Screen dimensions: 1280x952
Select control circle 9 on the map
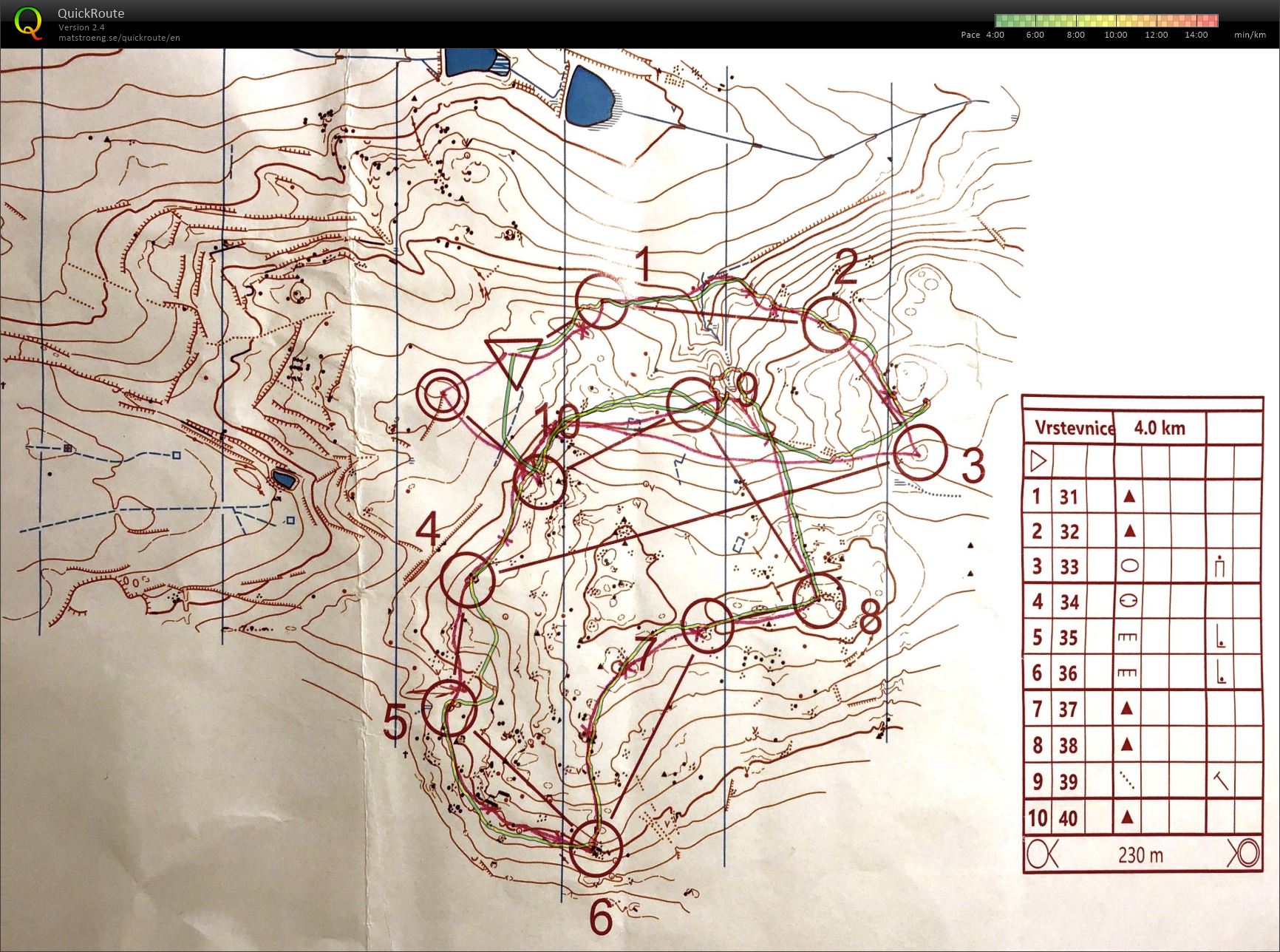tap(693, 404)
